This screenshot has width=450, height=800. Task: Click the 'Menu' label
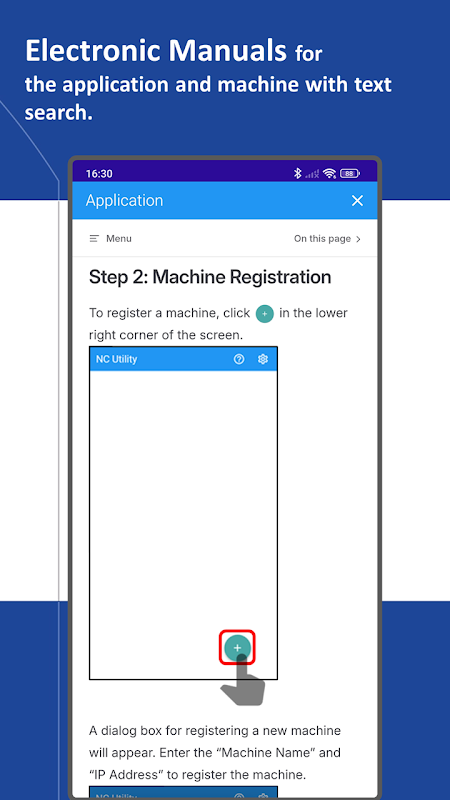point(119,238)
